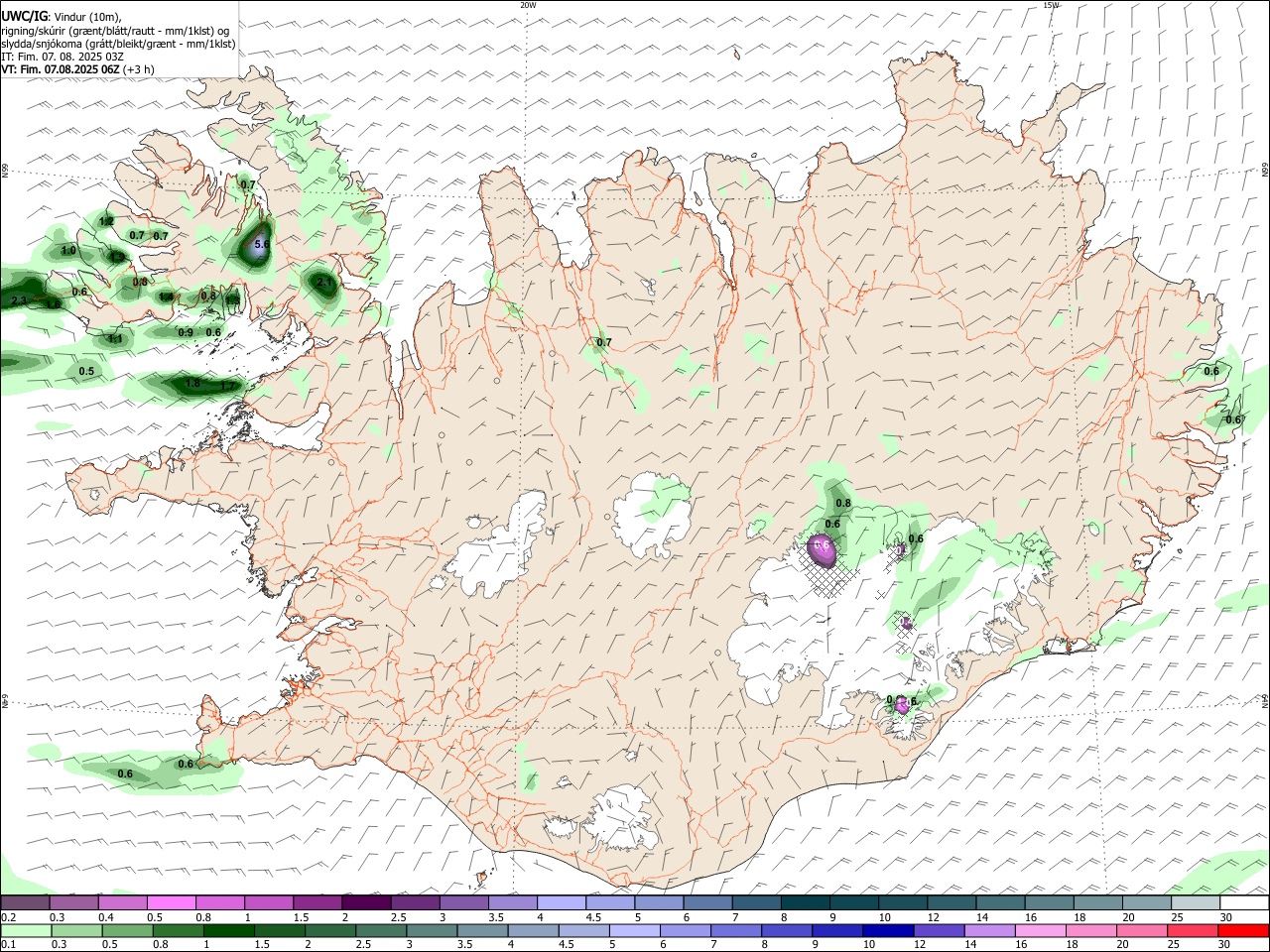The image size is (1270, 952).
Task: Select the darkest purple 2 mm snow swatch
Action: click(x=366, y=902)
